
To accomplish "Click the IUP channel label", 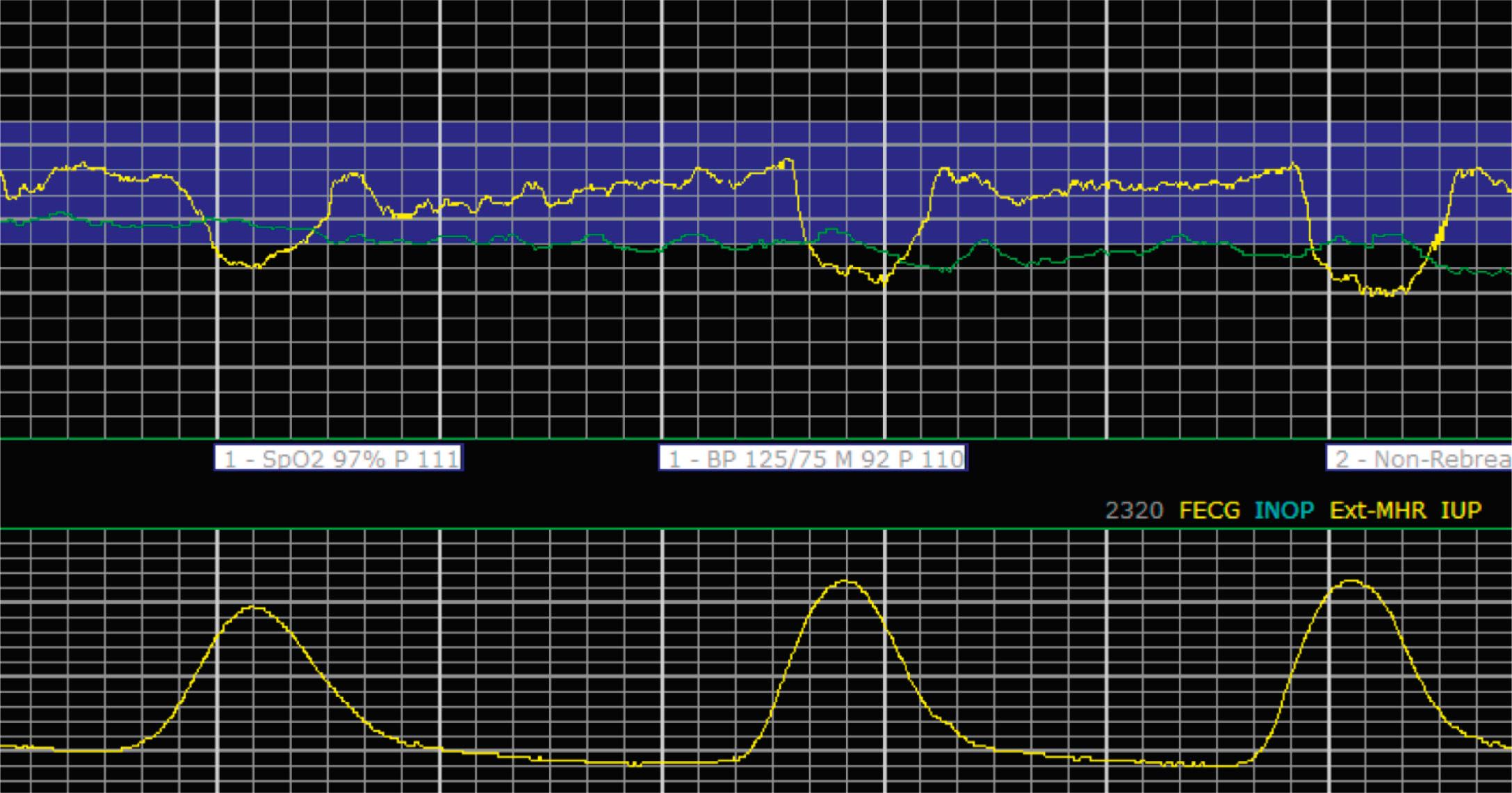I will (1461, 511).
